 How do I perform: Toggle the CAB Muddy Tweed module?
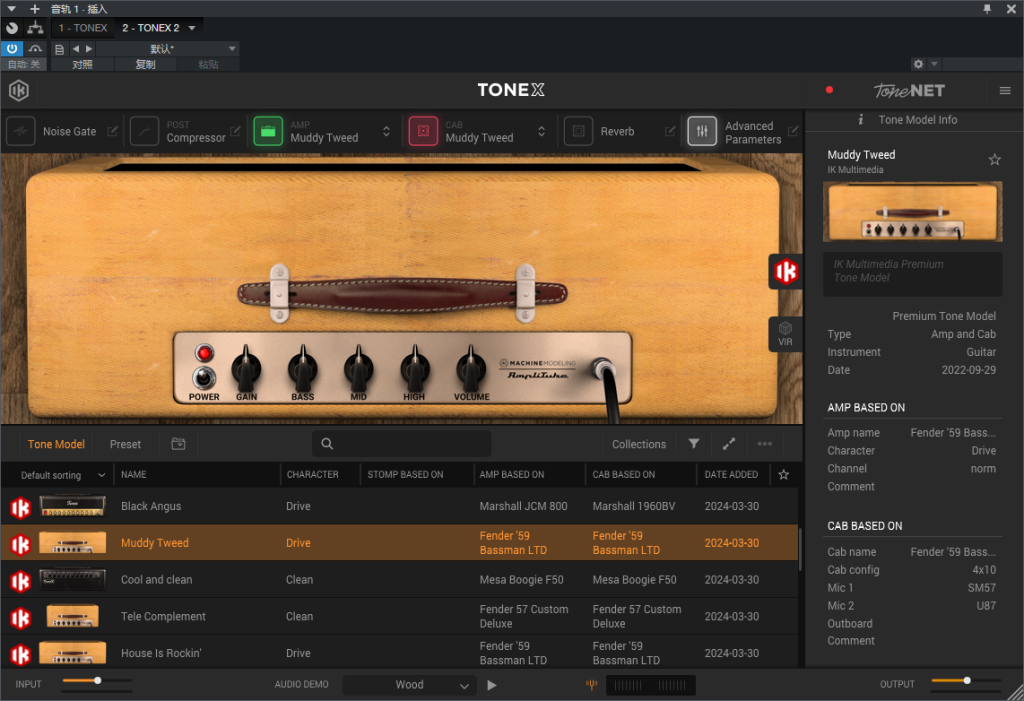pyautogui.click(x=423, y=131)
